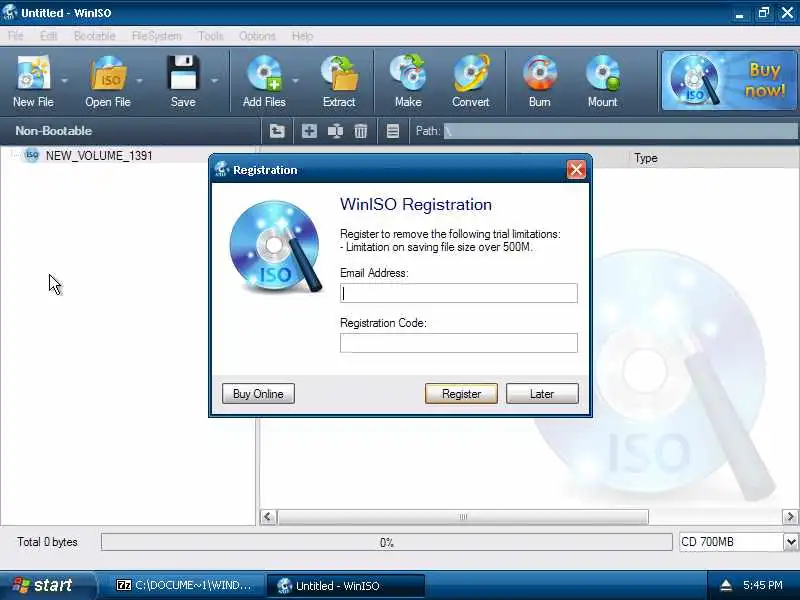This screenshot has width=800, height=600.
Task: Open the File menu
Action: (16, 36)
